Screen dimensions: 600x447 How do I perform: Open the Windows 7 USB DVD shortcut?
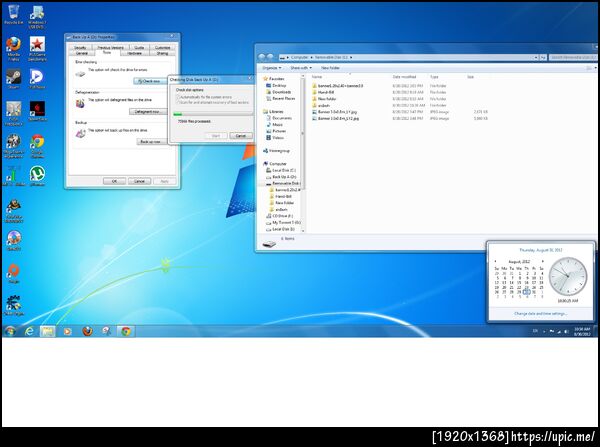click(x=37, y=16)
